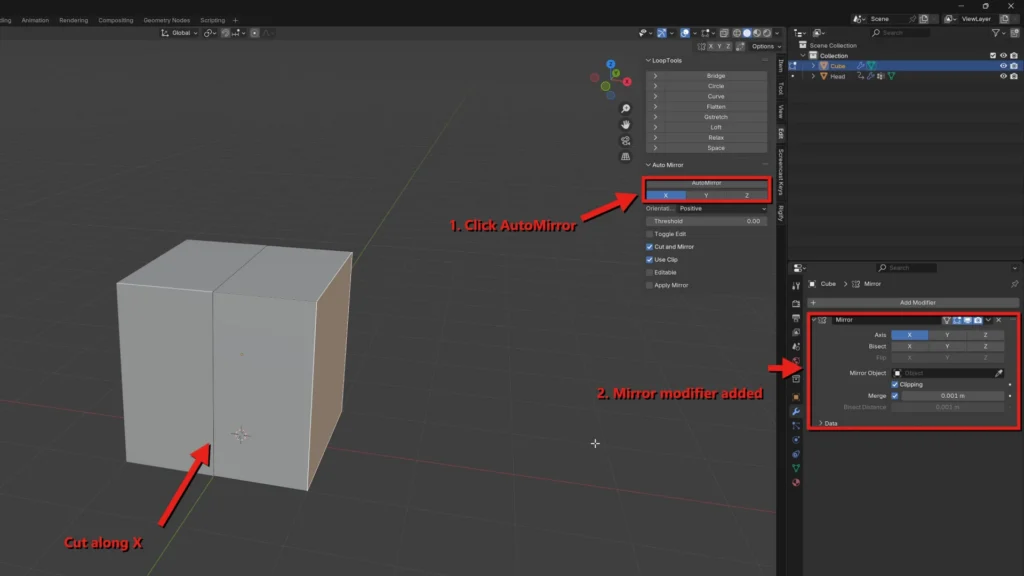Uncheck the Use Clip checkbox

(x=649, y=259)
